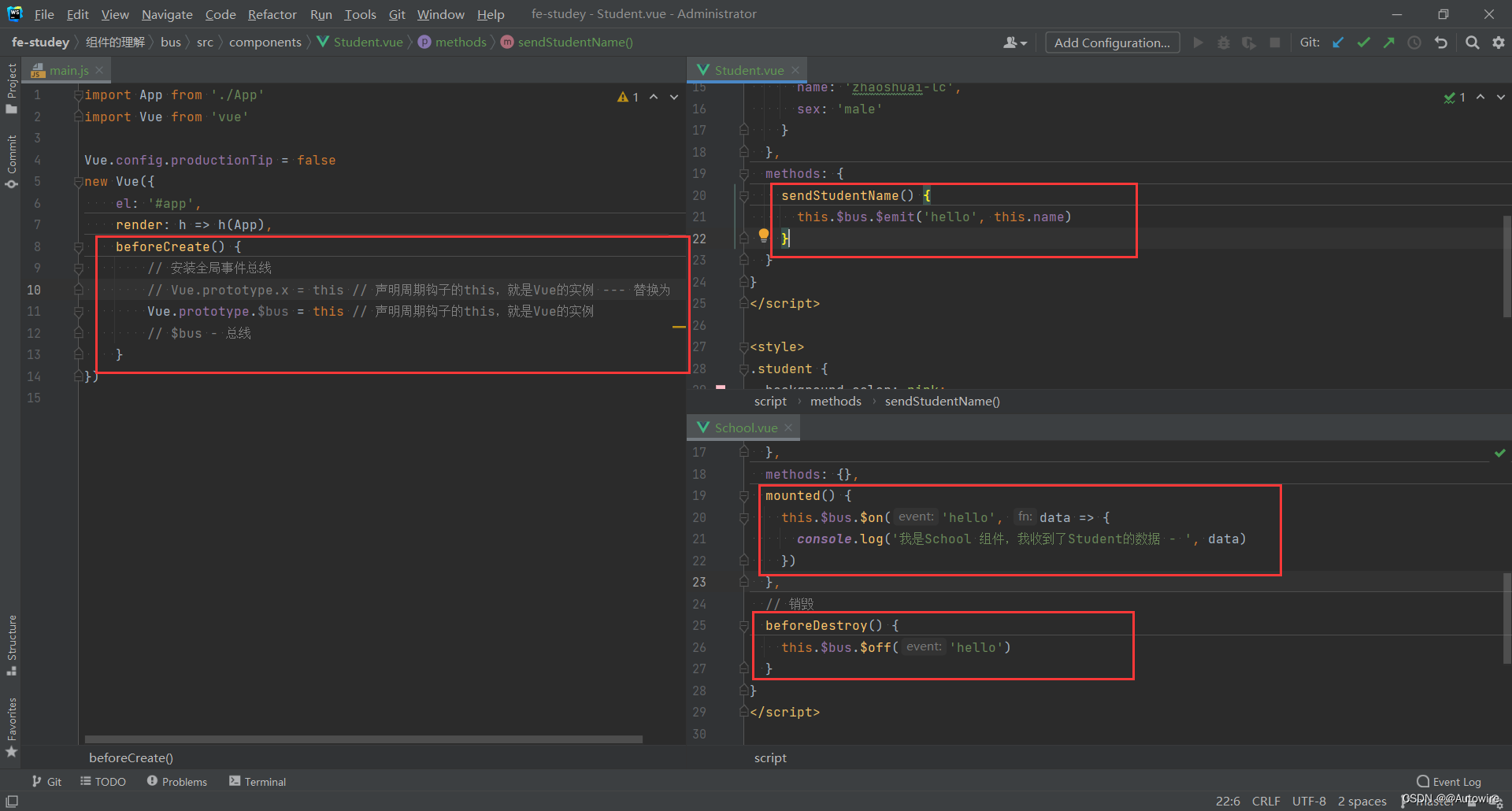
Task: Collapse import statements fold marker on line 1
Action: (x=78, y=95)
